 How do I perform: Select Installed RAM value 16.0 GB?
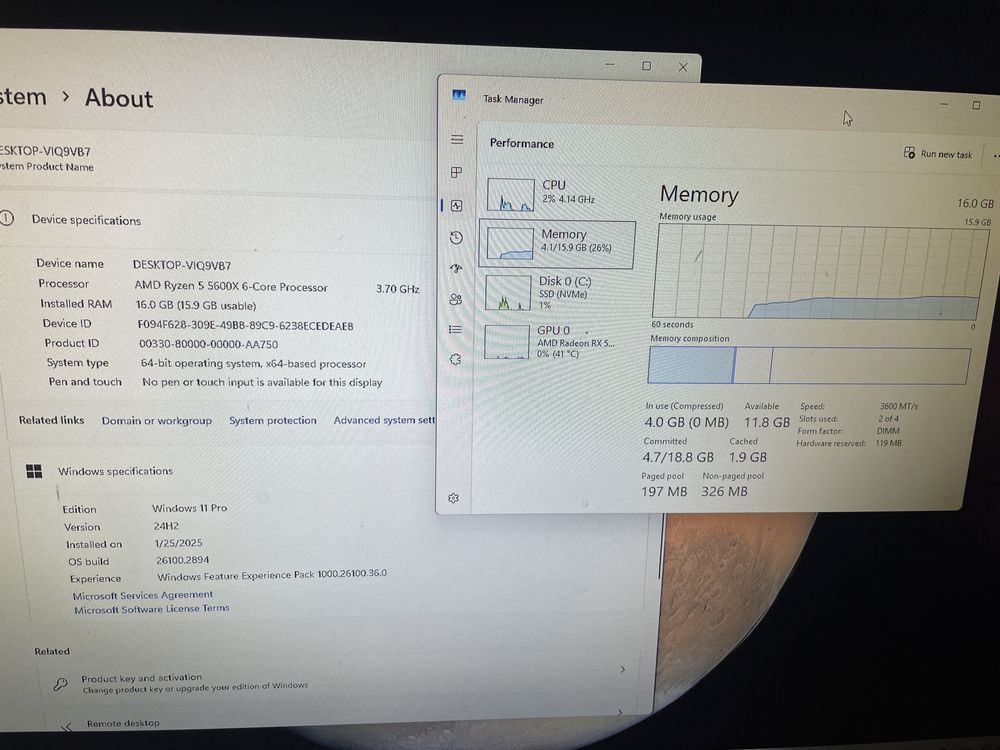tap(196, 305)
